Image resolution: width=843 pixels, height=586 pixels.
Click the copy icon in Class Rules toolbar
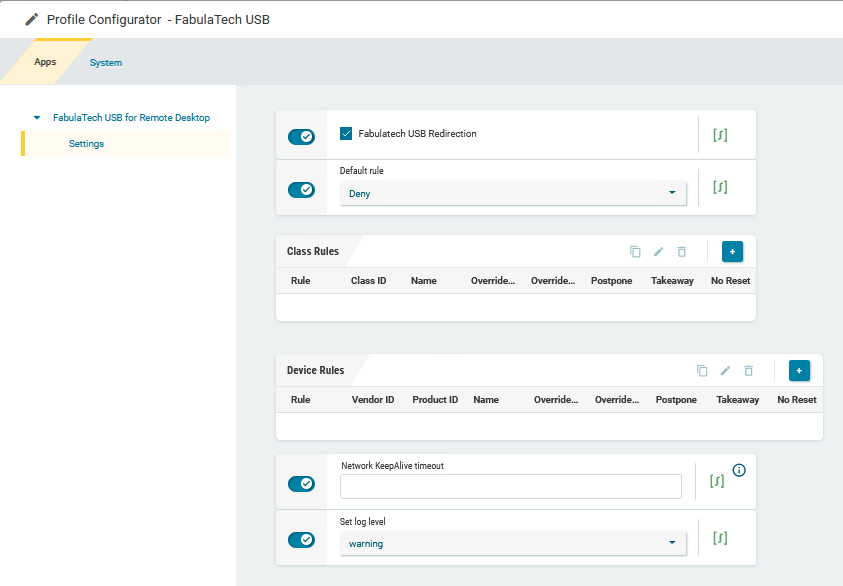[635, 251]
